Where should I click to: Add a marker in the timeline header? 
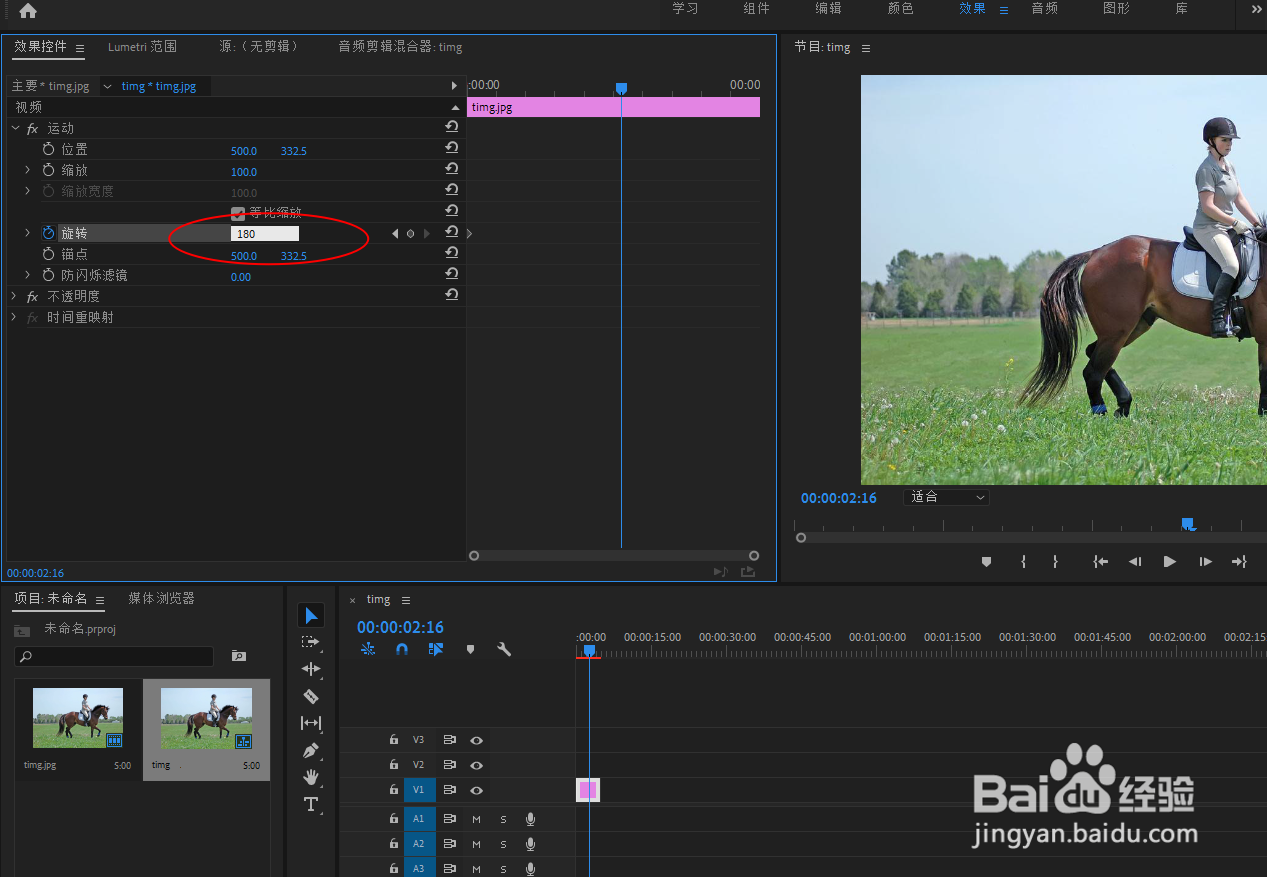(470, 649)
